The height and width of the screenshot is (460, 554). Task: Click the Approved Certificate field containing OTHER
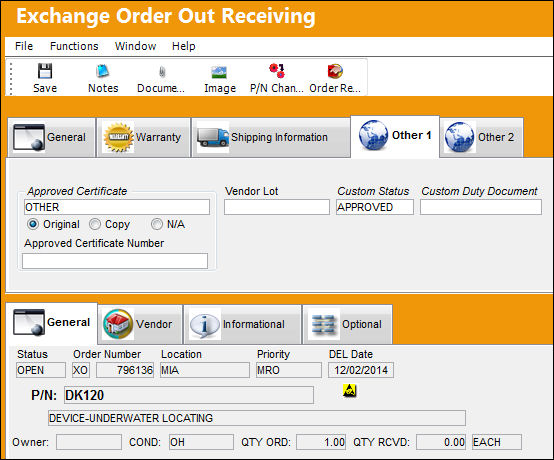click(x=117, y=207)
